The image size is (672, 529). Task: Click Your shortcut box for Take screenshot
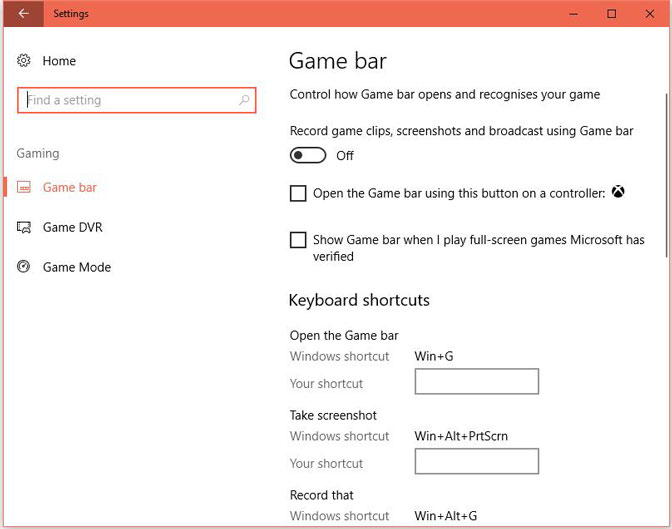tap(476, 461)
